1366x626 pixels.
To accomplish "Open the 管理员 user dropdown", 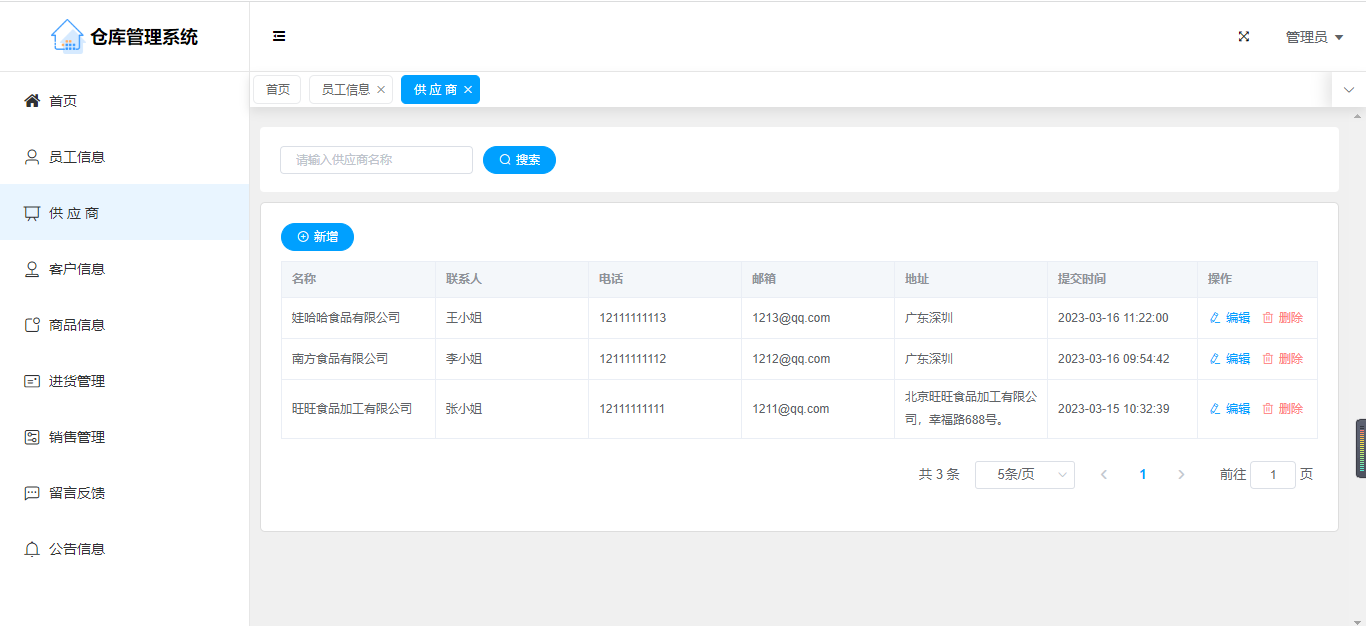I will tap(1313, 37).
